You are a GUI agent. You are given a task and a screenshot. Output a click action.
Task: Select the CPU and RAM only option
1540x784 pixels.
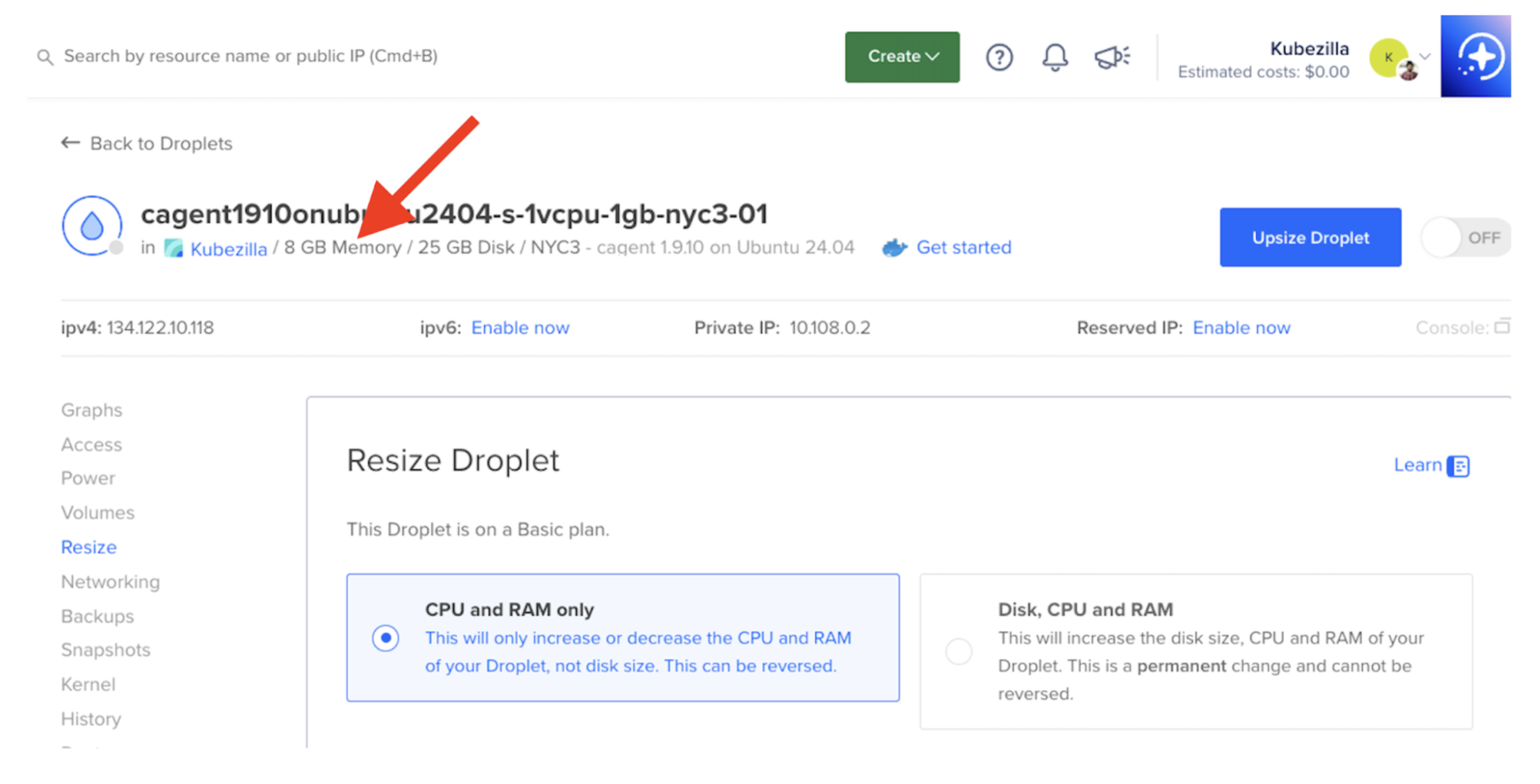point(385,638)
